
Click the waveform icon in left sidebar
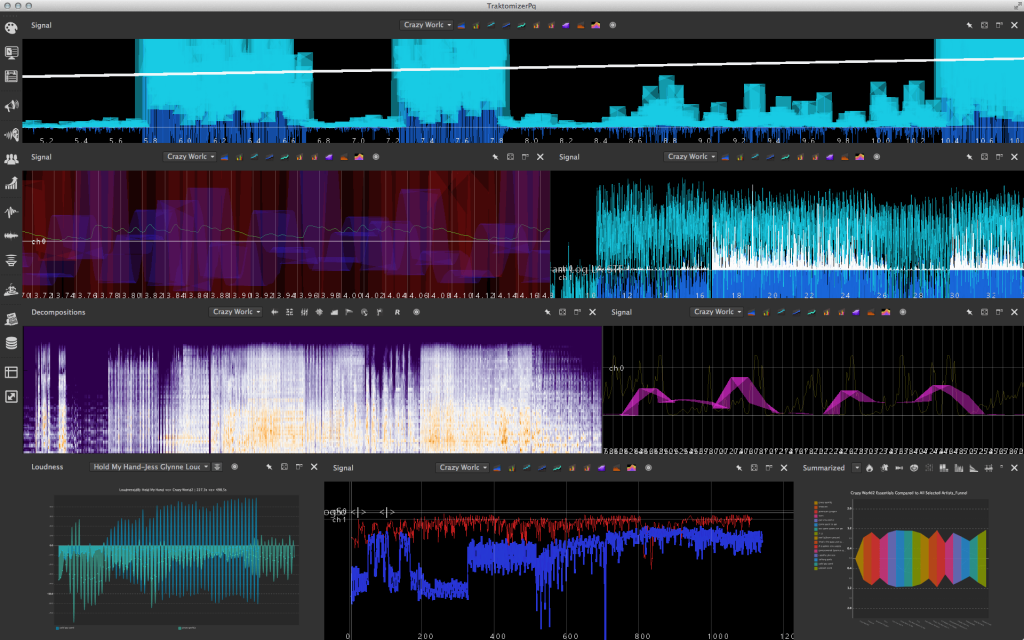12,211
